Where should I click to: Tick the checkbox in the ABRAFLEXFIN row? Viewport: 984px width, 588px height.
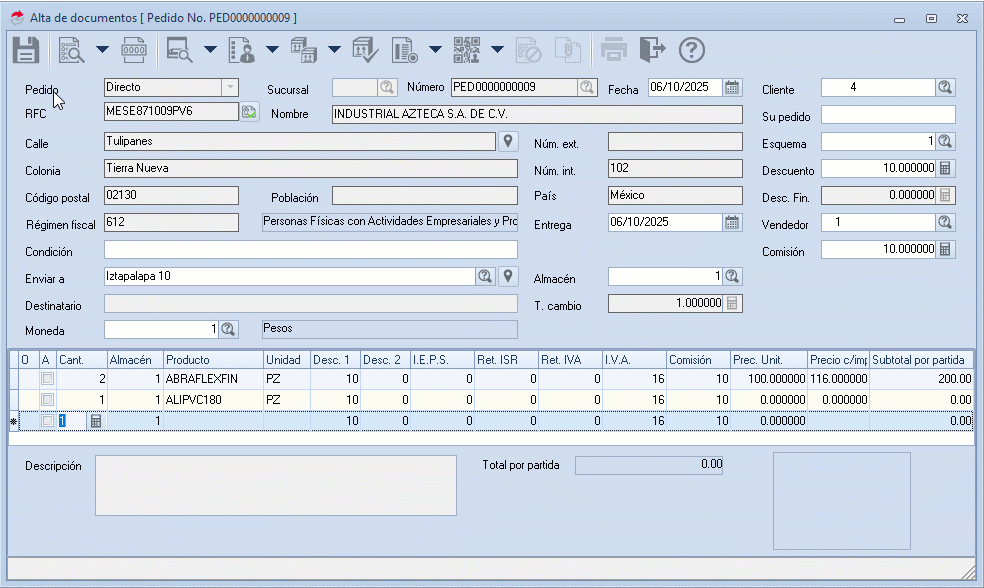[x=46, y=379]
